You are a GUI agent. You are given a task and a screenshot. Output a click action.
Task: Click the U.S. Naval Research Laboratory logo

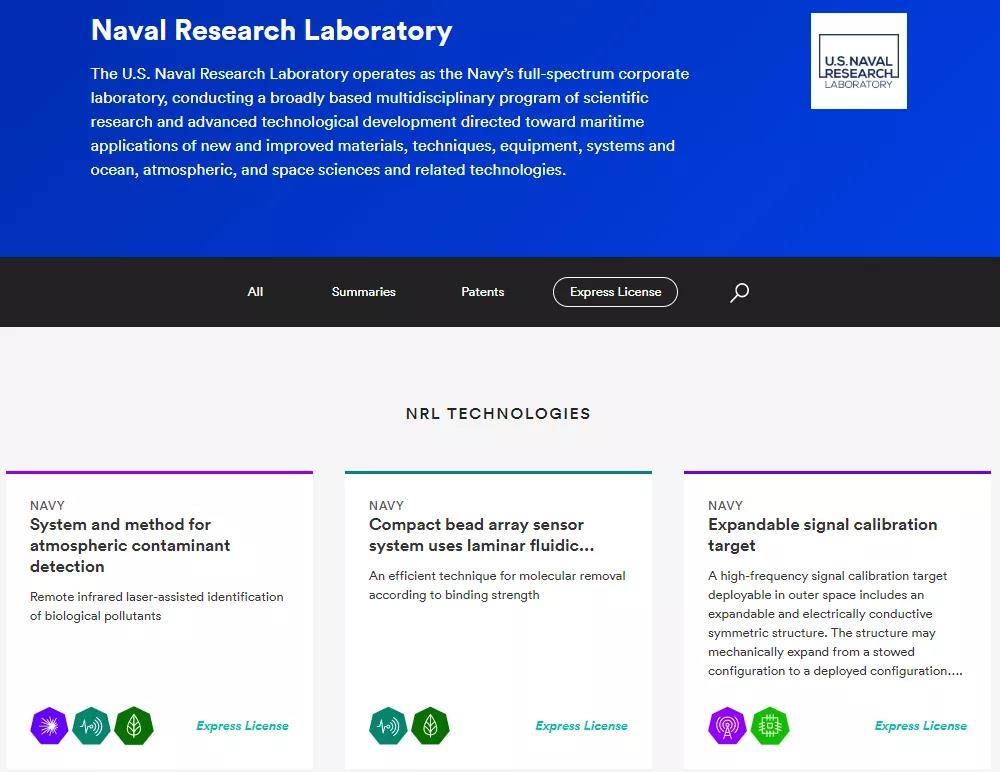point(858,61)
